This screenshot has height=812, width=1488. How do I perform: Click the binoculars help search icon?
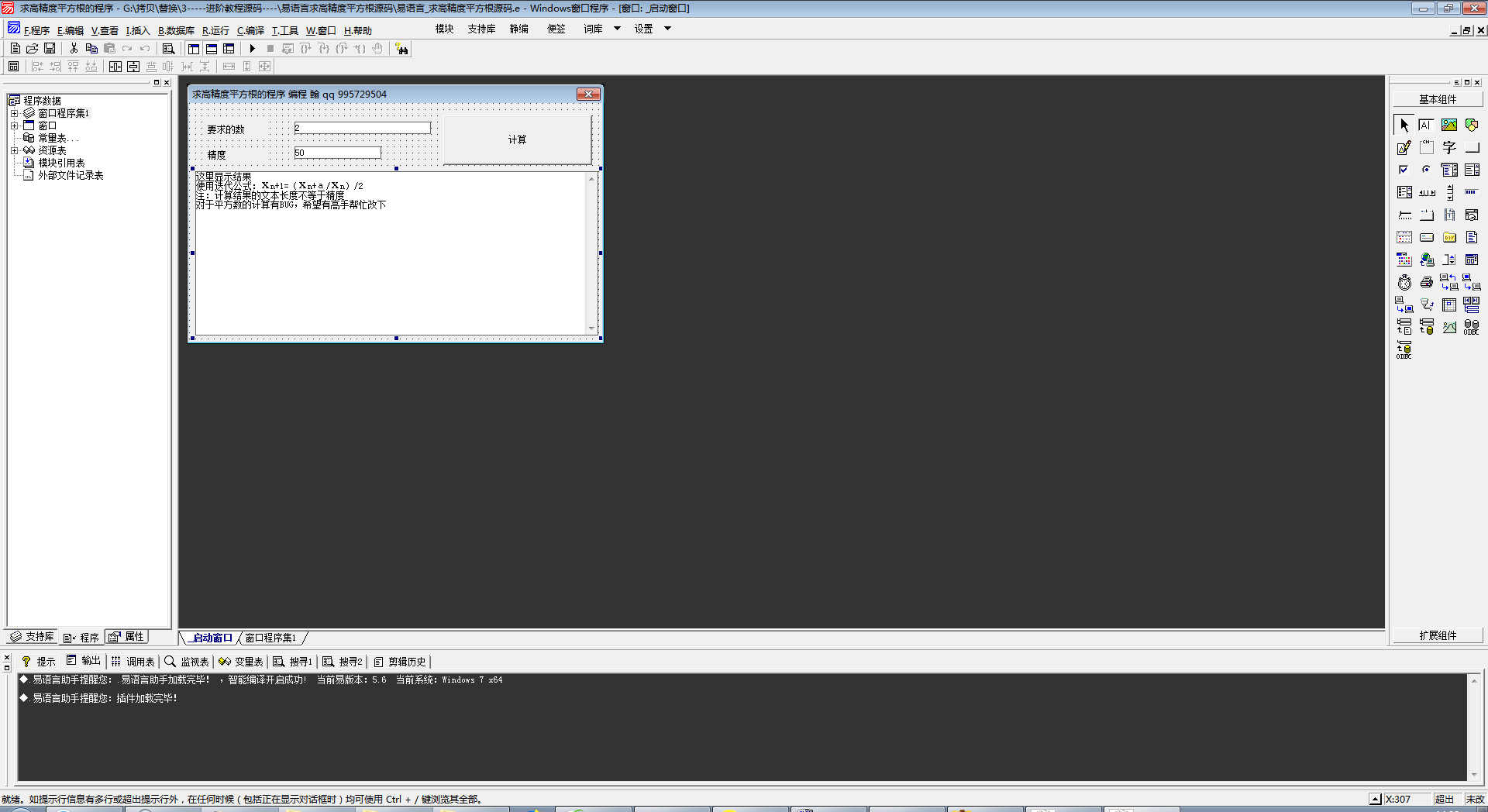(401, 49)
